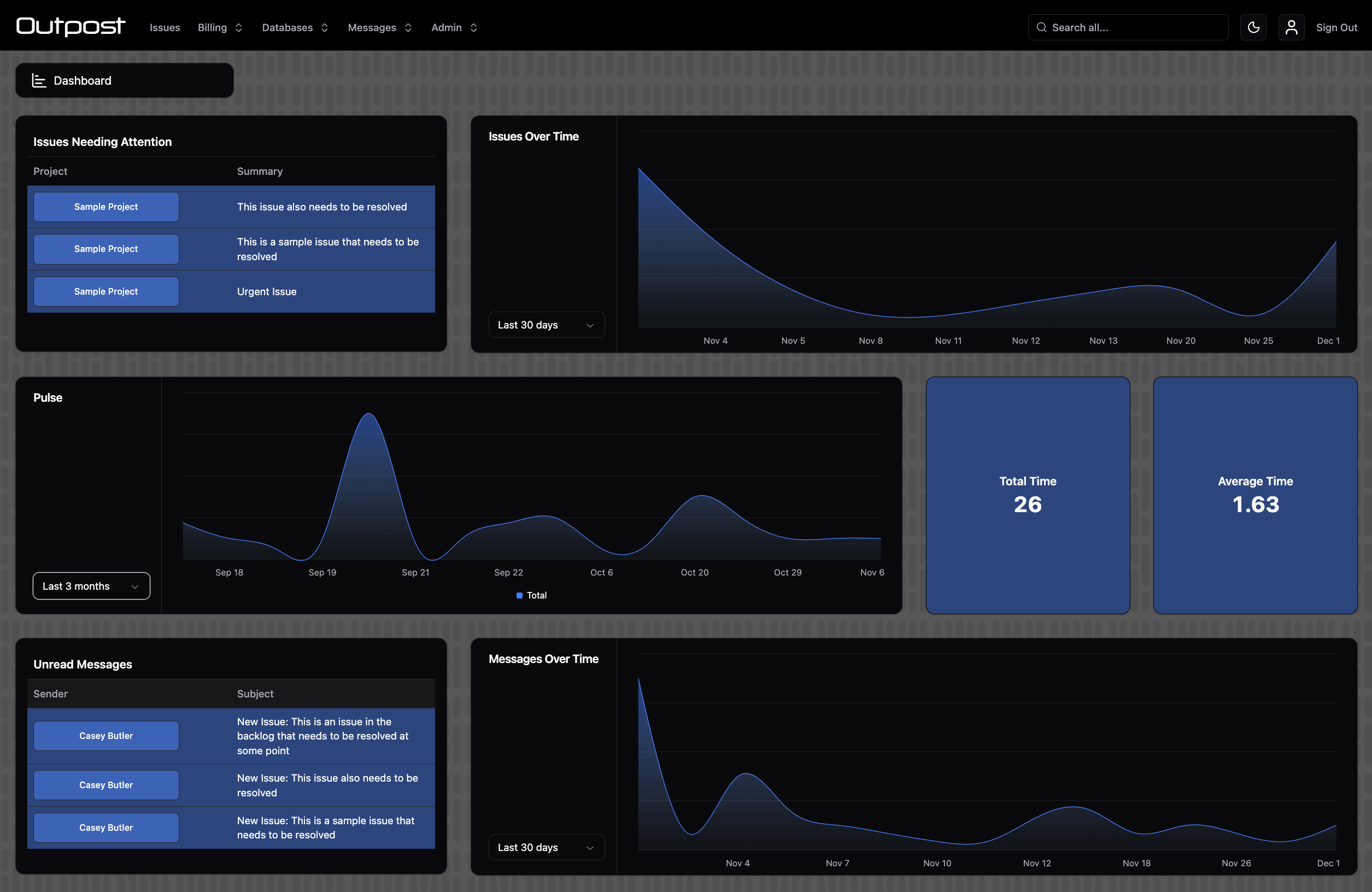Viewport: 1372px width, 892px height.
Task: Open the Issues menu
Action: 165,28
